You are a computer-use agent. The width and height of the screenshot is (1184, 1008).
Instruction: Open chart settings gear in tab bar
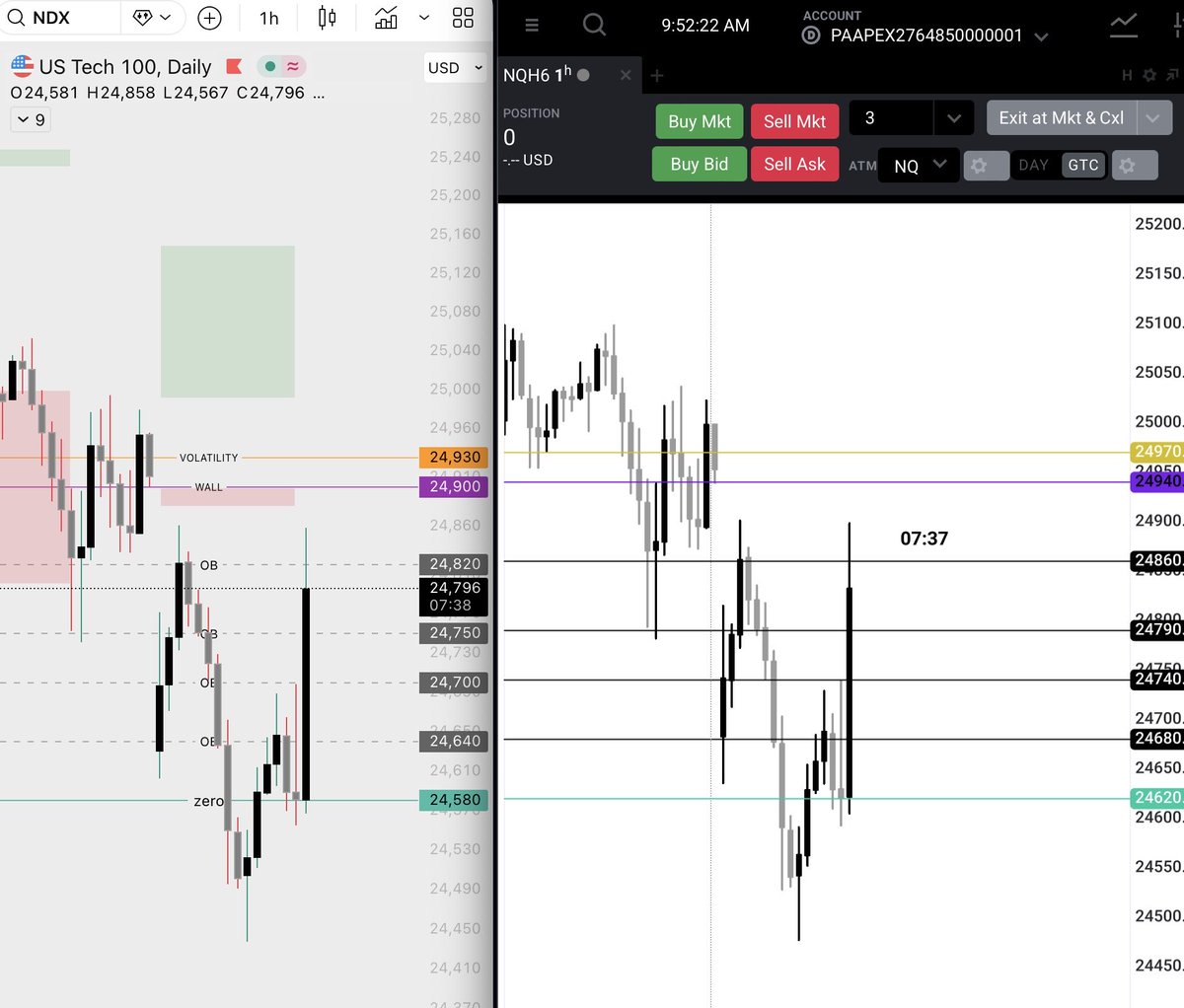[1149, 75]
